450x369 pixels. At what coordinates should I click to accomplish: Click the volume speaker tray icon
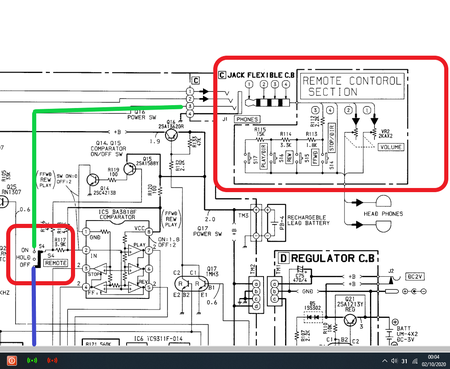click(x=394, y=361)
